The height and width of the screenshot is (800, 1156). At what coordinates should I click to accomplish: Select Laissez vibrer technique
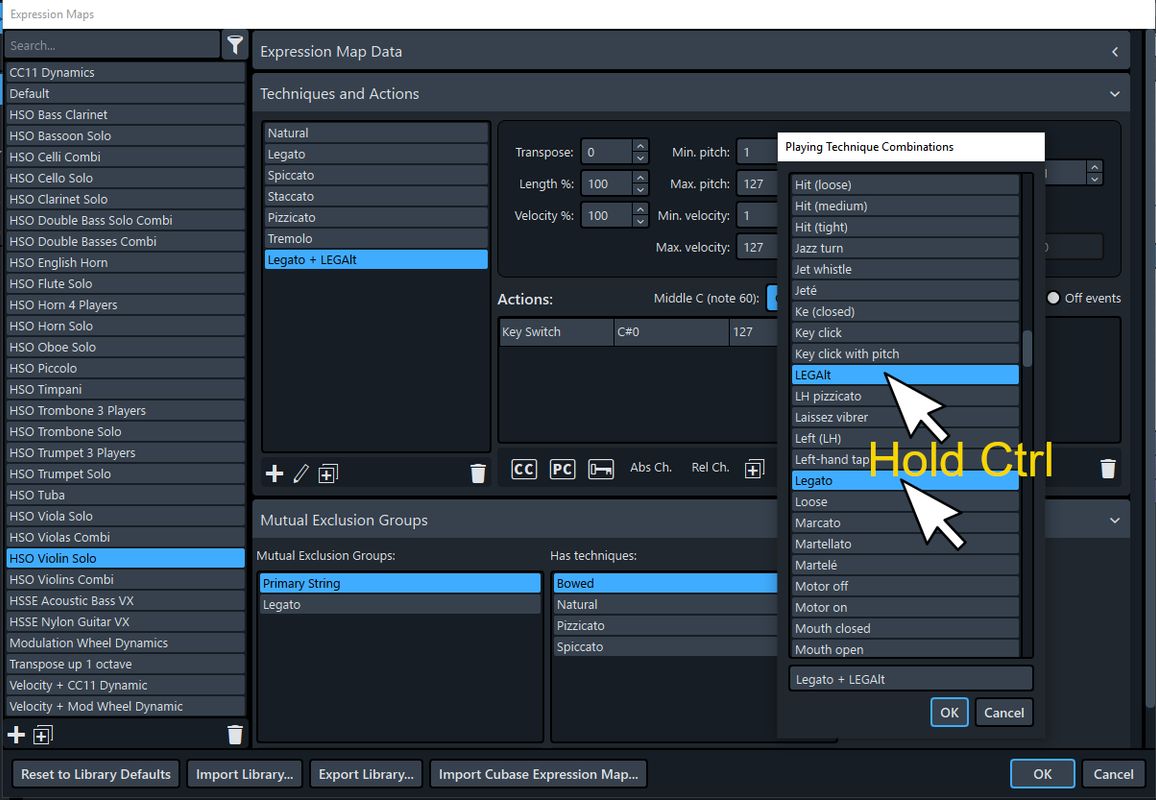905,417
